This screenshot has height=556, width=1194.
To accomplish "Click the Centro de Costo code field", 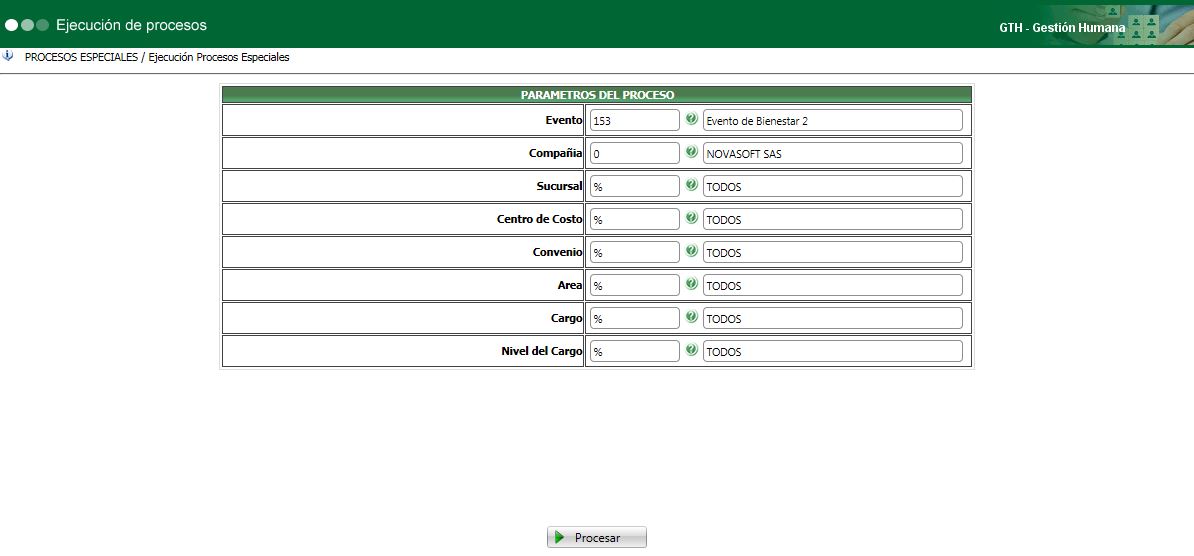I will (x=634, y=219).
